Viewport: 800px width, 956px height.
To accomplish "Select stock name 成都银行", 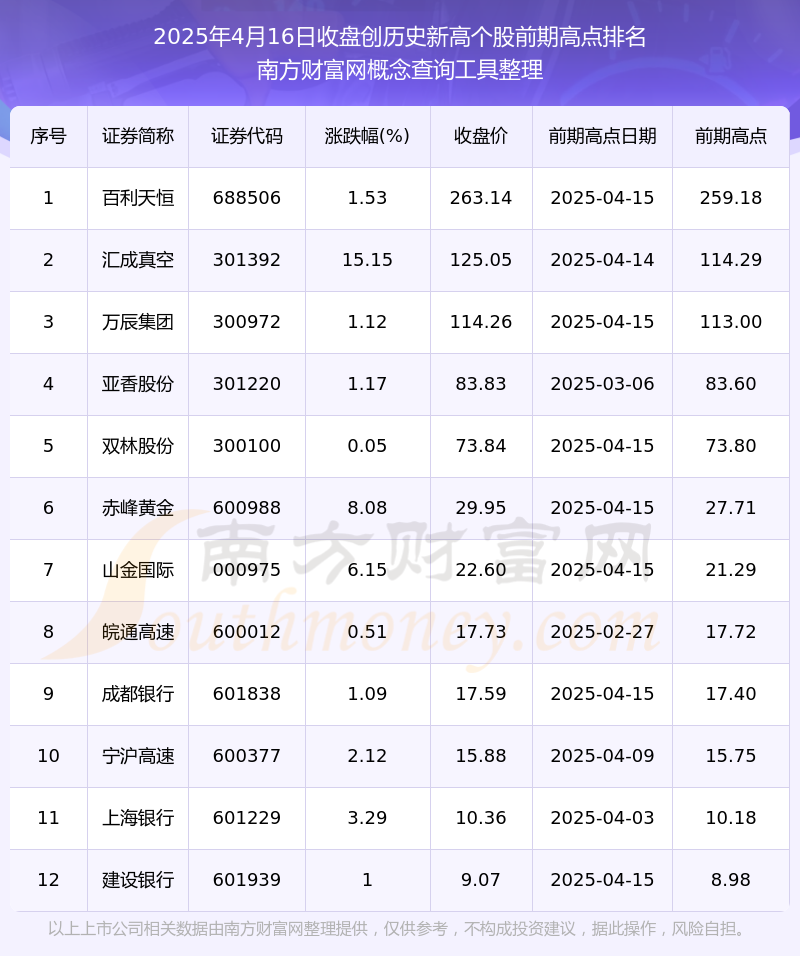I will point(138,694).
